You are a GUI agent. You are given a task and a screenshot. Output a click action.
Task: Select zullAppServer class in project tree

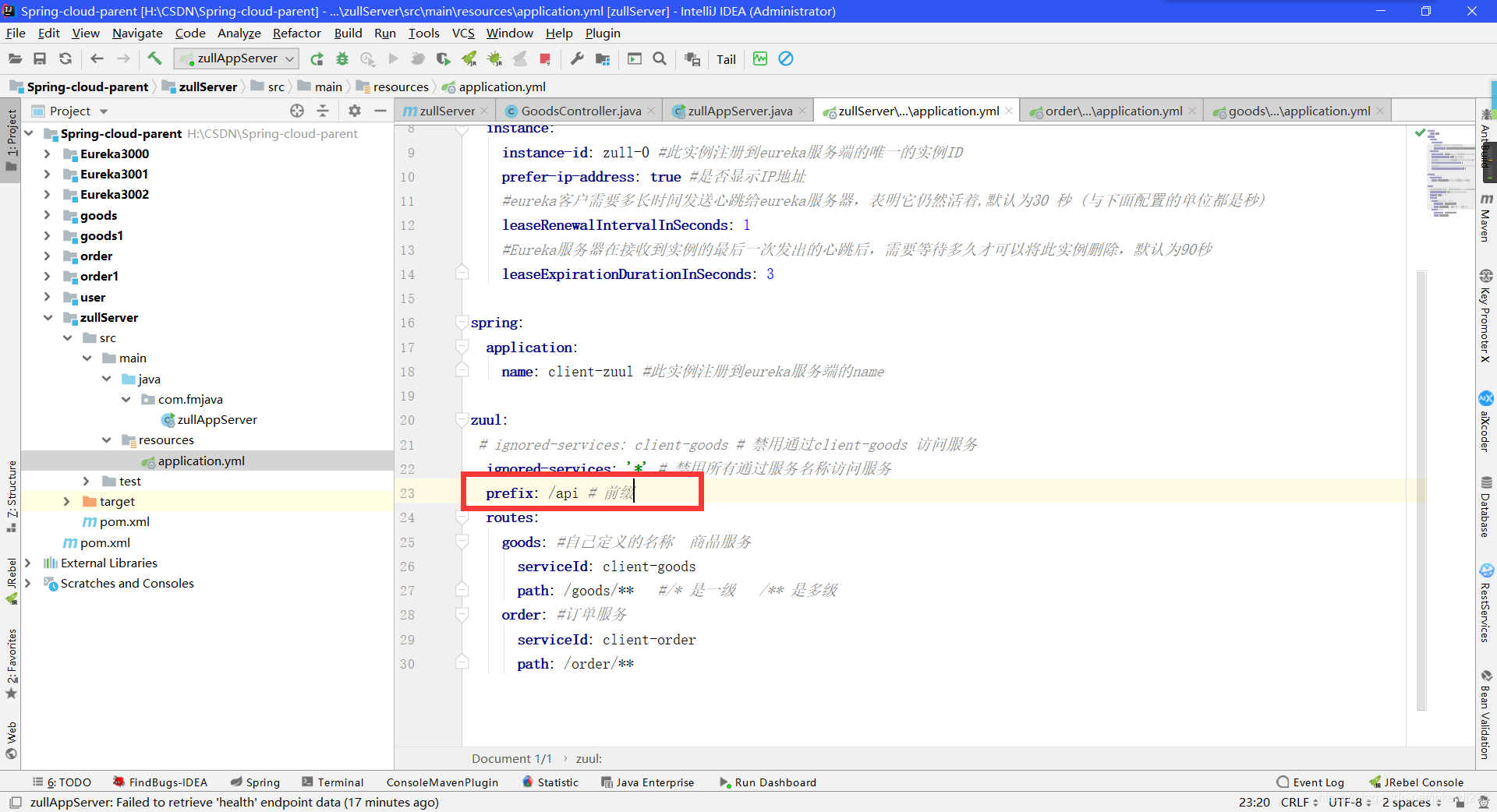217,419
